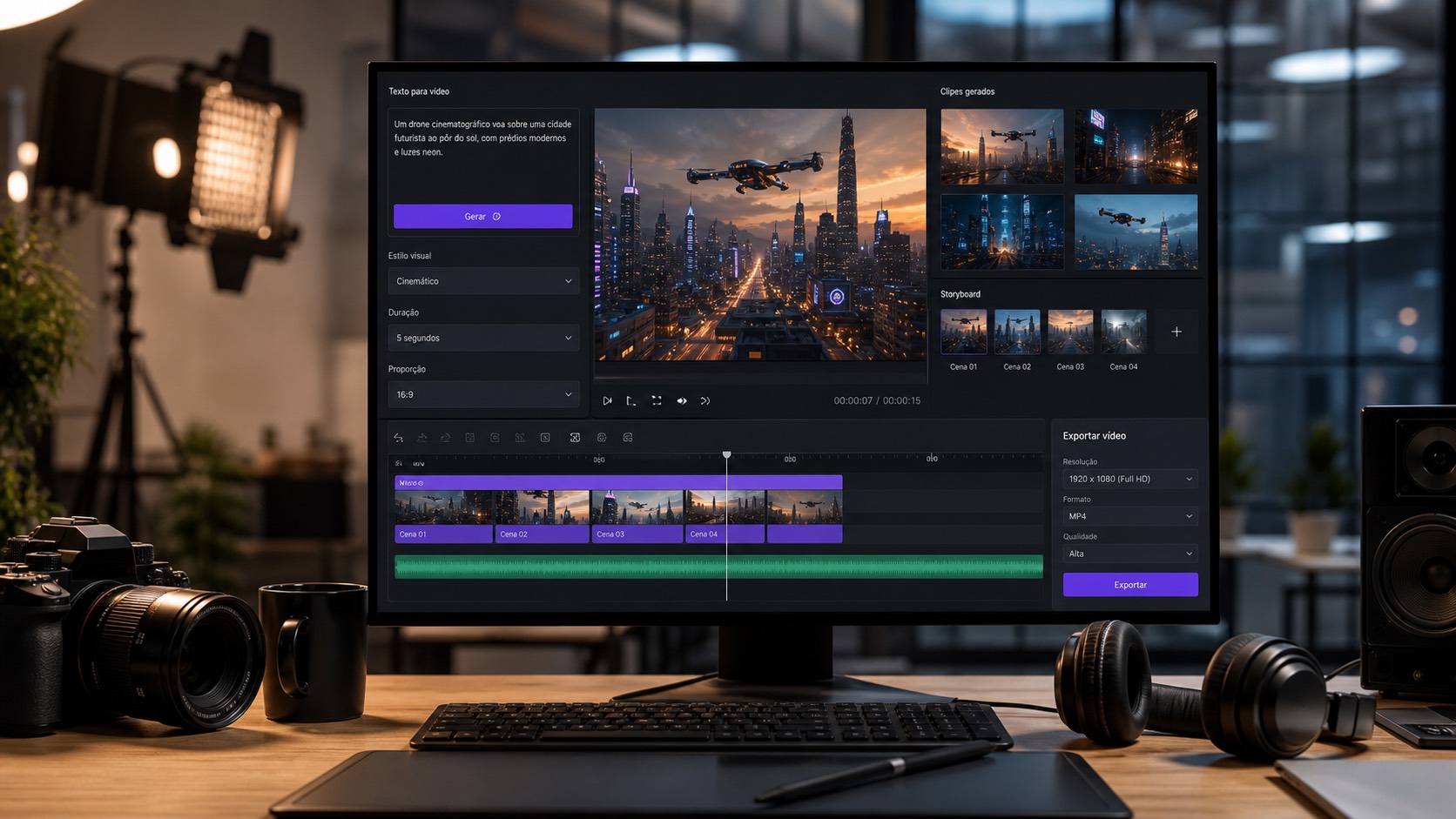Viewport: 1456px width, 819px height.
Task: Click the Gerar button
Action: click(482, 217)
